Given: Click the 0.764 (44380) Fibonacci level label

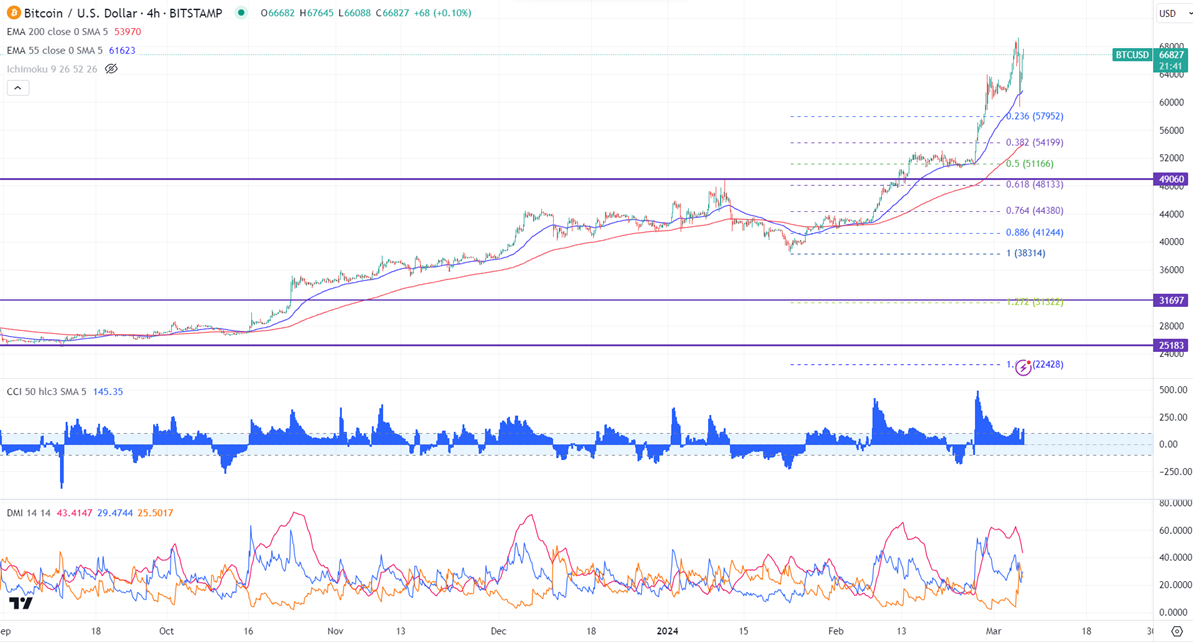Looking at the screenshot, I should [1035, 211].
